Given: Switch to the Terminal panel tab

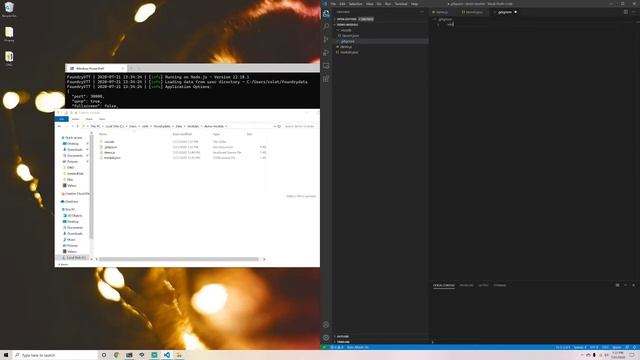Looking at the screenshot, I should click(x=500, y=285).
